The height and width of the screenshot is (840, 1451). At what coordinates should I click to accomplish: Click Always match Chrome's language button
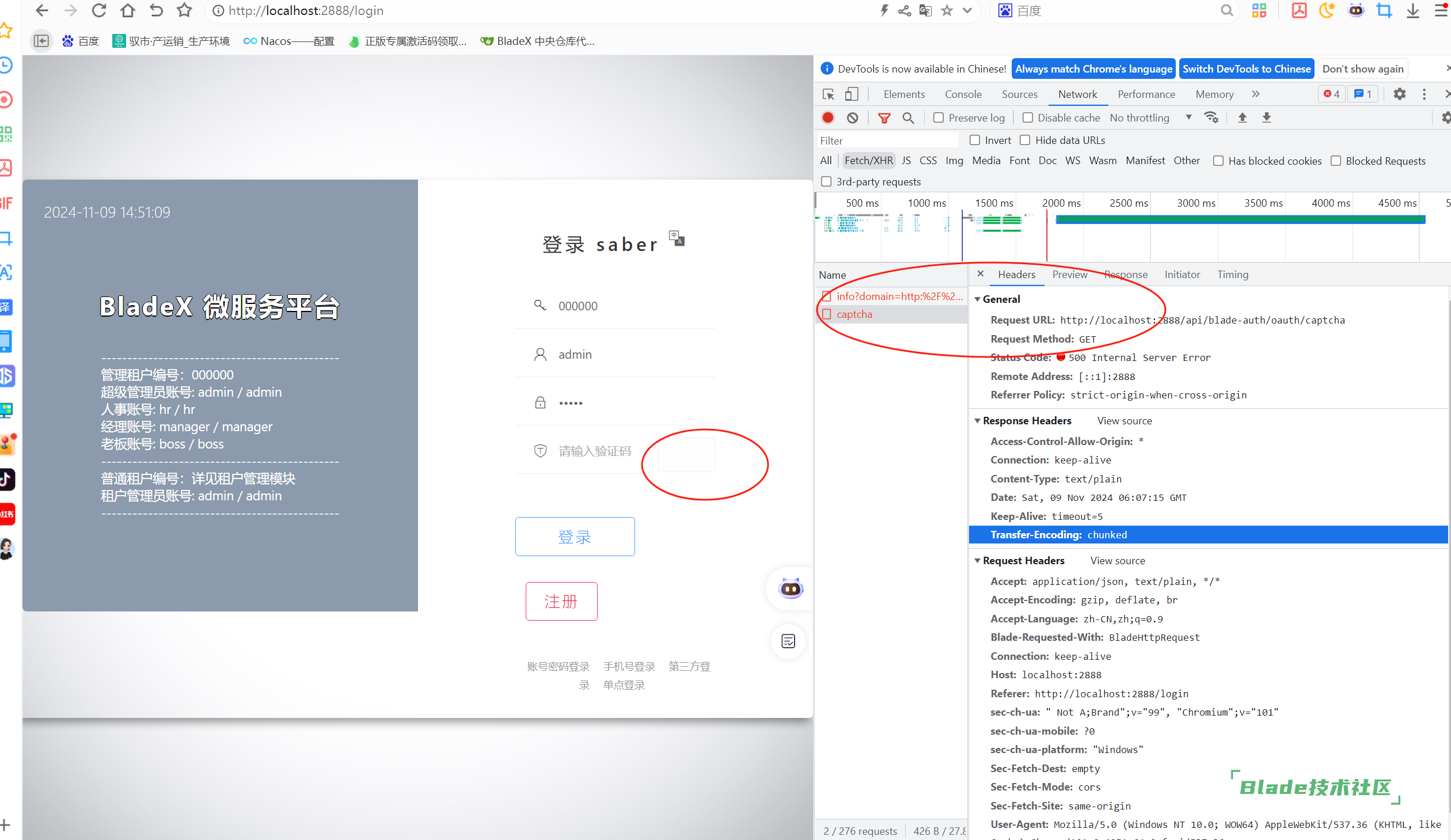[1093, 69]
